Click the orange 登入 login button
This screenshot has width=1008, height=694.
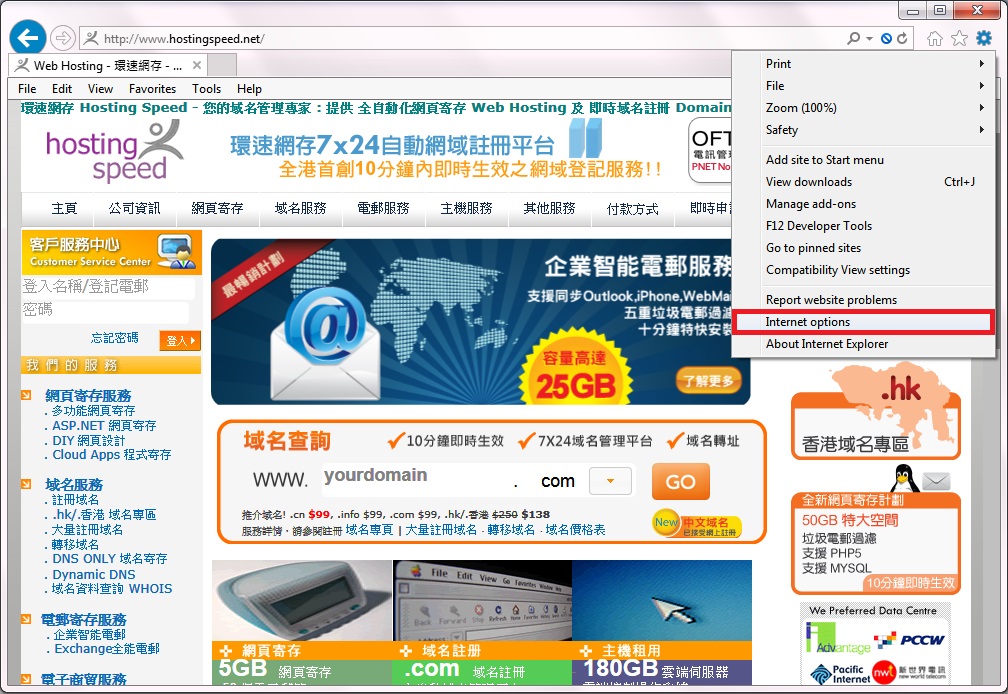(x=180, y=341)
